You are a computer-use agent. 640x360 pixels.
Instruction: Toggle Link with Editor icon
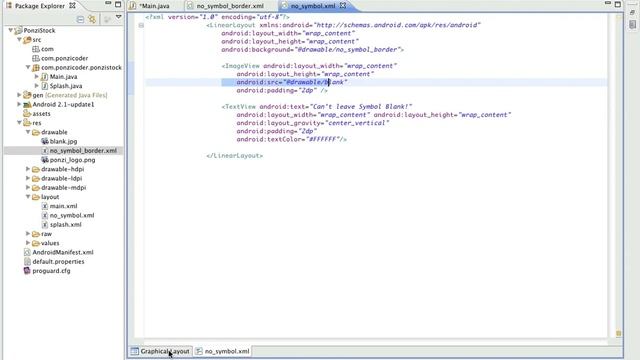pos(92,19)
